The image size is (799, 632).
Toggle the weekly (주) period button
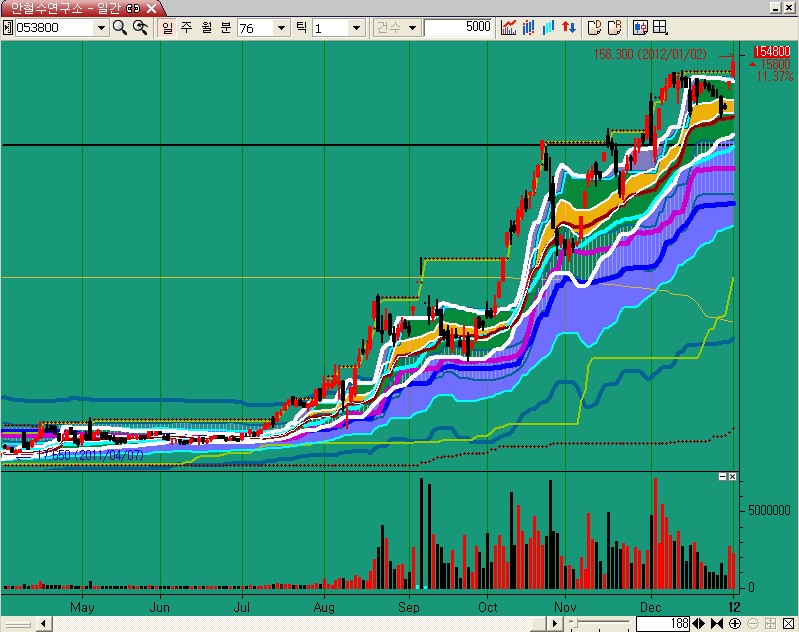[185, 27]
